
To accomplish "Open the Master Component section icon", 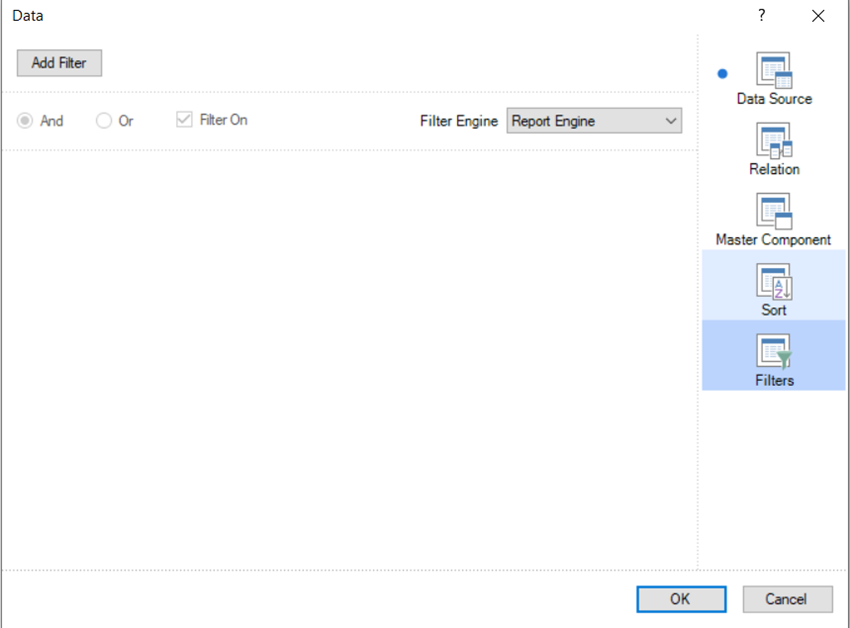I will coord(774,210).
